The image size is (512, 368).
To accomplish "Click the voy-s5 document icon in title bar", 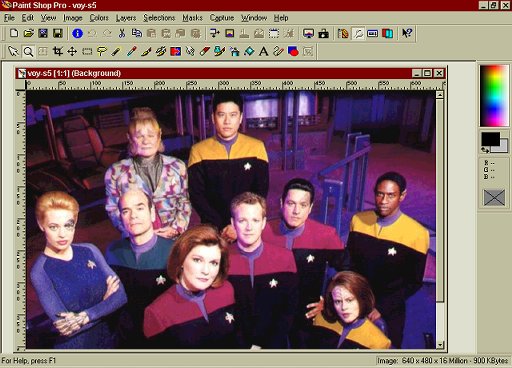I will click(x=22, y=73).
